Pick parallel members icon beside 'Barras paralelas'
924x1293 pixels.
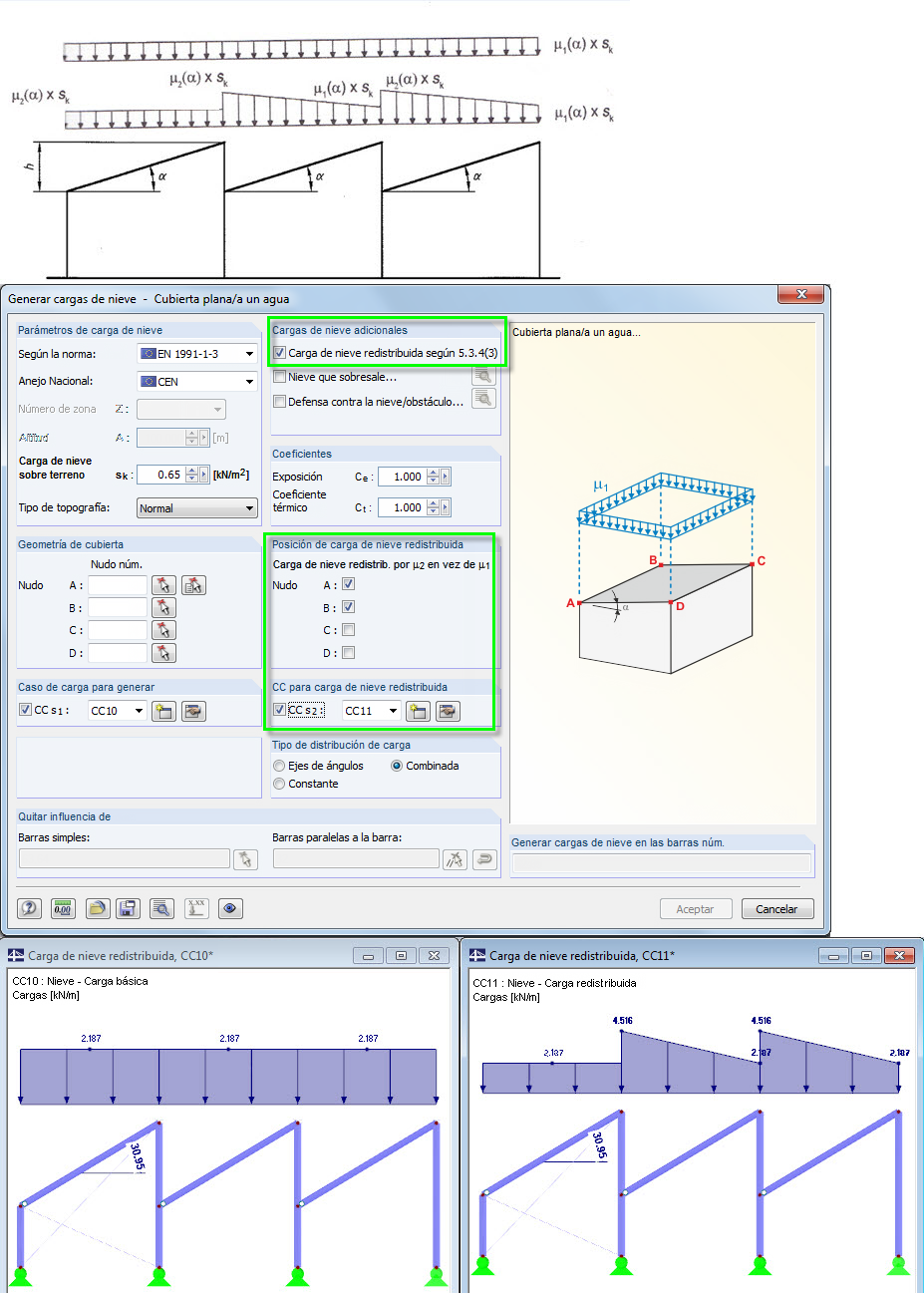pos(455,859)
